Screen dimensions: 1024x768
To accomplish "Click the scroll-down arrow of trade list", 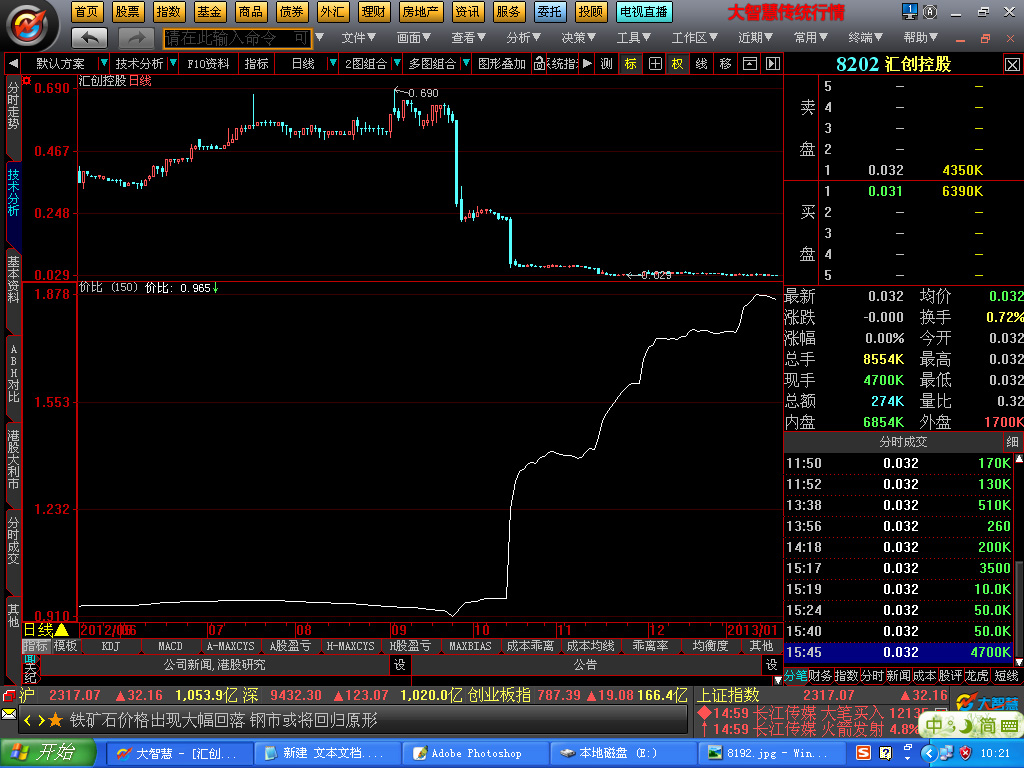I will 1019,663.
